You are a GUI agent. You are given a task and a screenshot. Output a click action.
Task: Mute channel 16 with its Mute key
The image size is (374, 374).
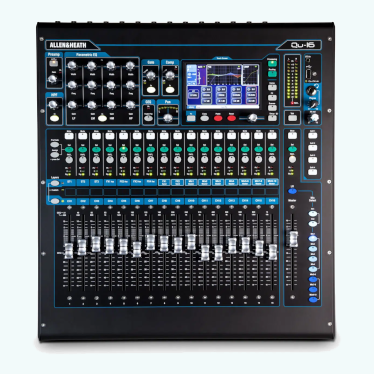(x=272, y=136)
